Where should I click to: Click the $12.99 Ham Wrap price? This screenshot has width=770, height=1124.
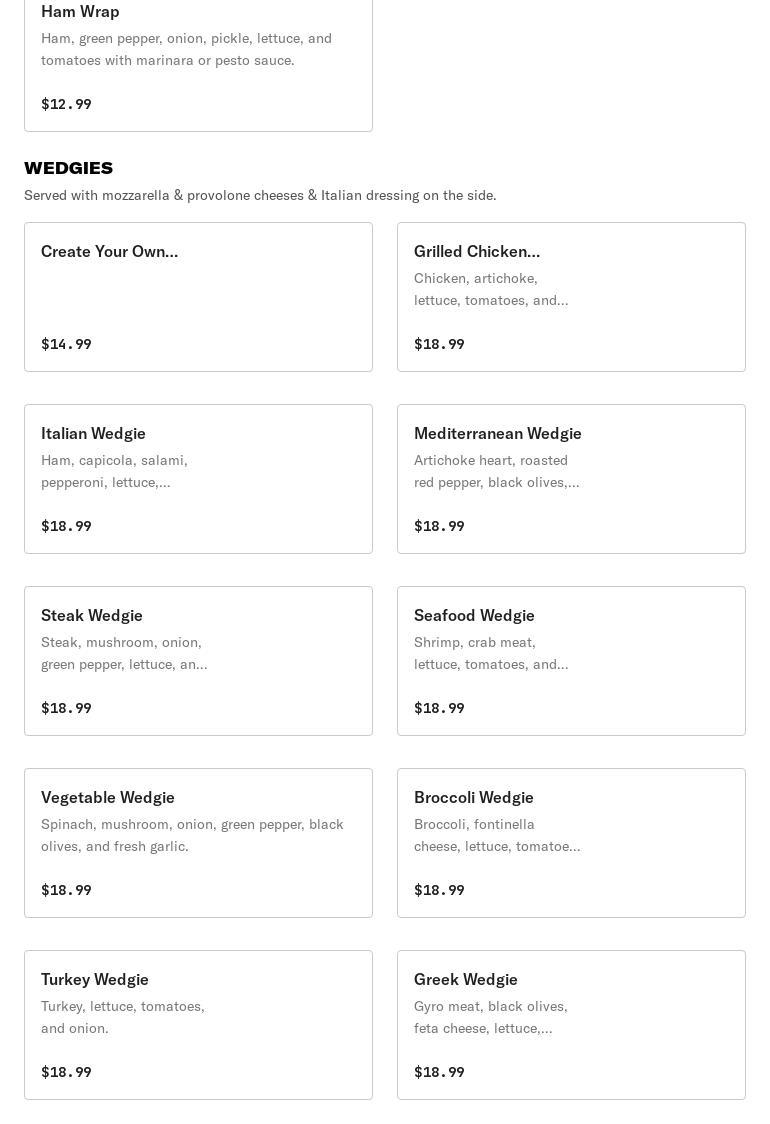tap(66, 104)
